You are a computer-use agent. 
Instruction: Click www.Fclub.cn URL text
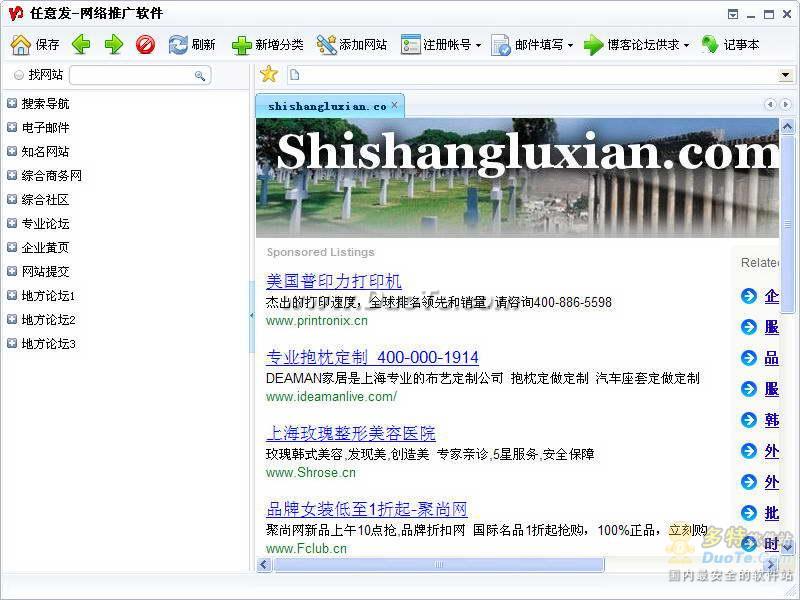tap(306, 548)
